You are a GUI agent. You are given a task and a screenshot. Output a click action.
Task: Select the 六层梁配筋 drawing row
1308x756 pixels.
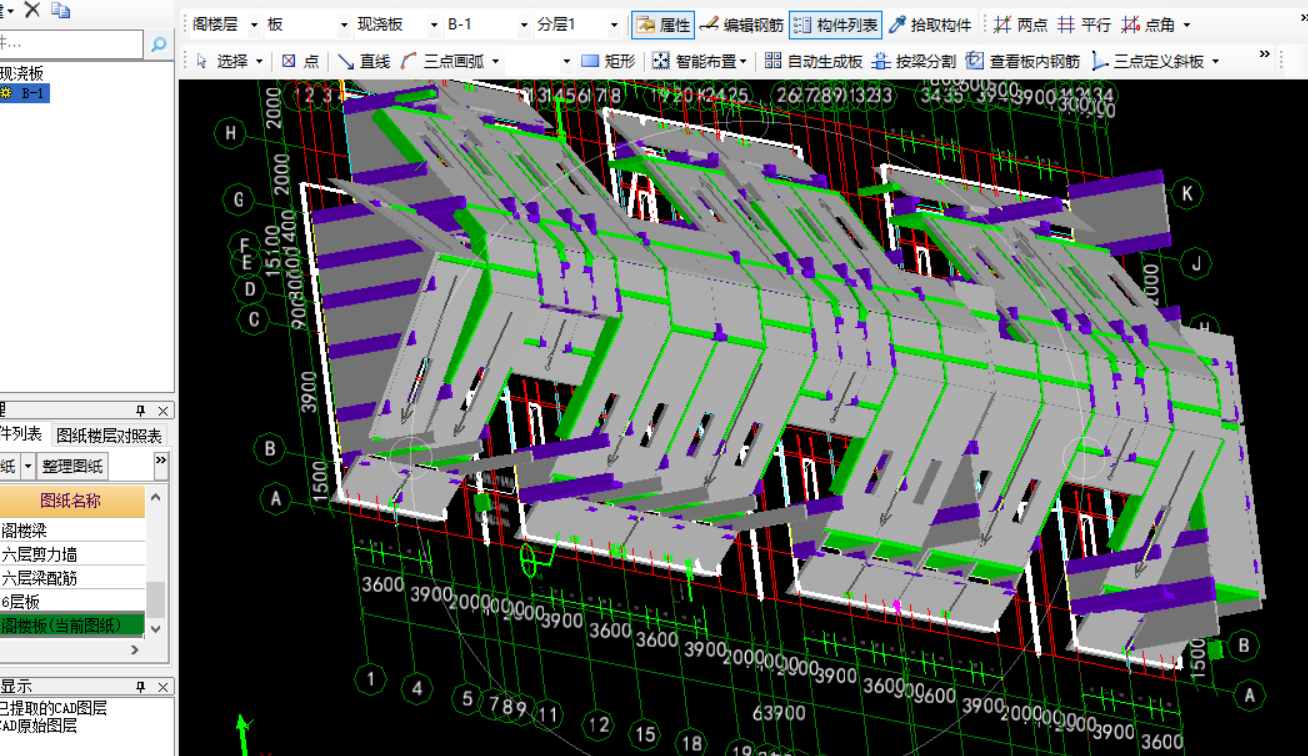72,578
